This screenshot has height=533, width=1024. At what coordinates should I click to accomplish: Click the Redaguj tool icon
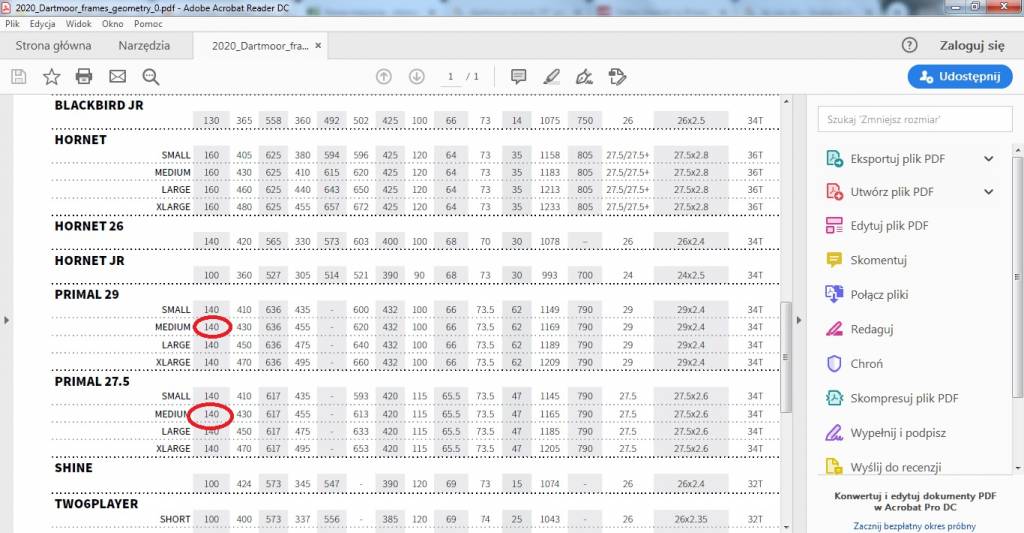[x=835, y=329]
